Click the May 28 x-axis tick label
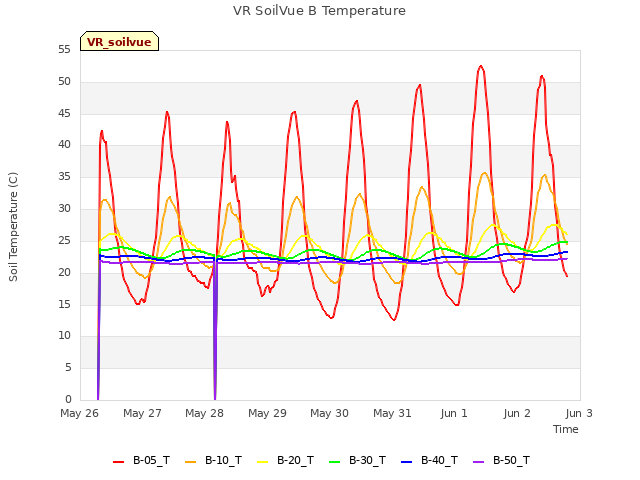This screenshot has height=480, width=640. [x=204, y=413]
